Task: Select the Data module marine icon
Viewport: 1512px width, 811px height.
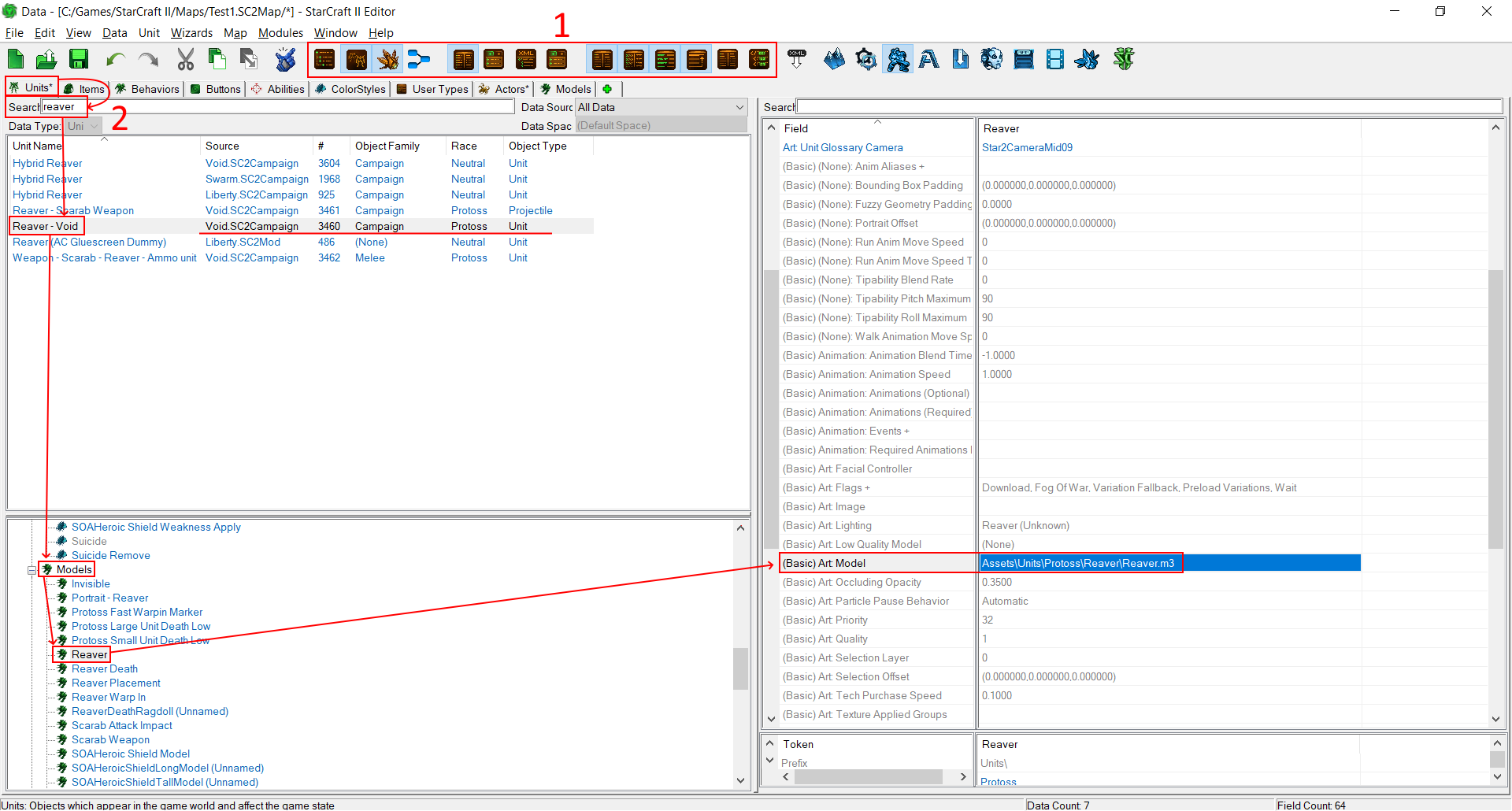Action: click(898, 59)
